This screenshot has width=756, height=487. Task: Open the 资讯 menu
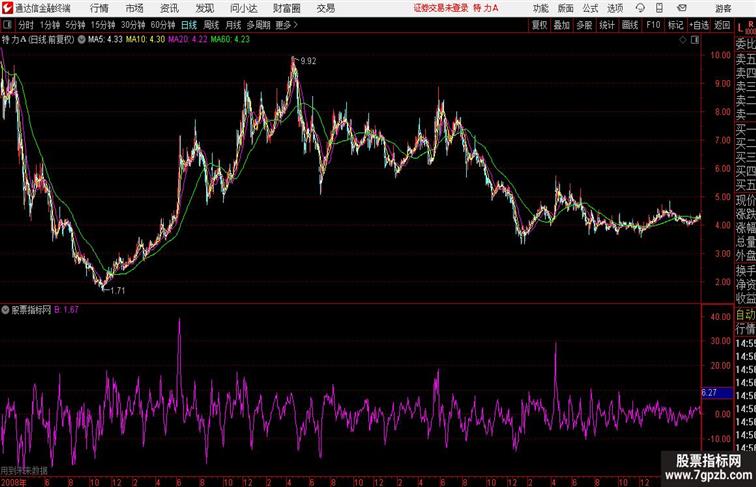(x=169, y=8)
